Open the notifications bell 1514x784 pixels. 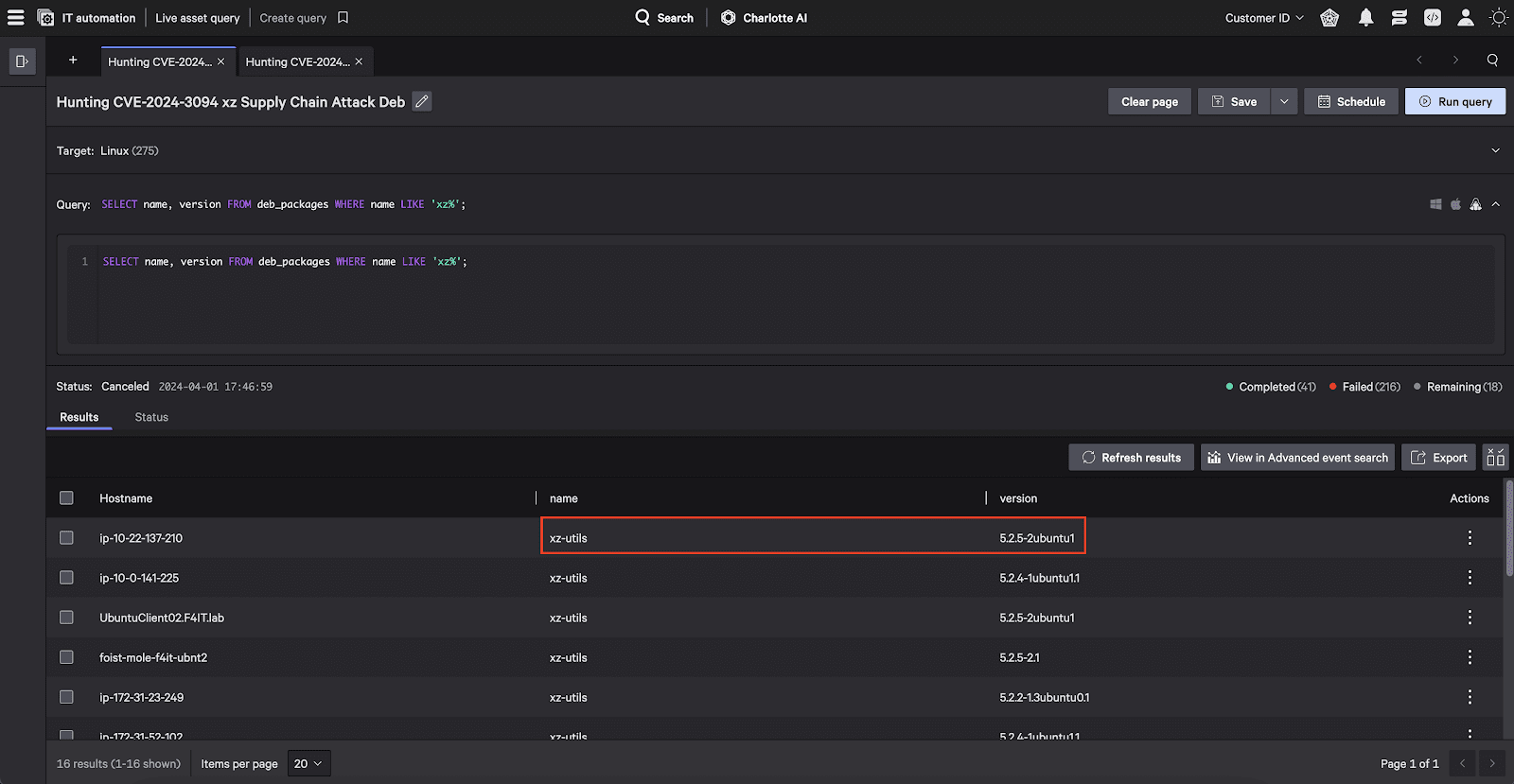[x=1365, y=17]
